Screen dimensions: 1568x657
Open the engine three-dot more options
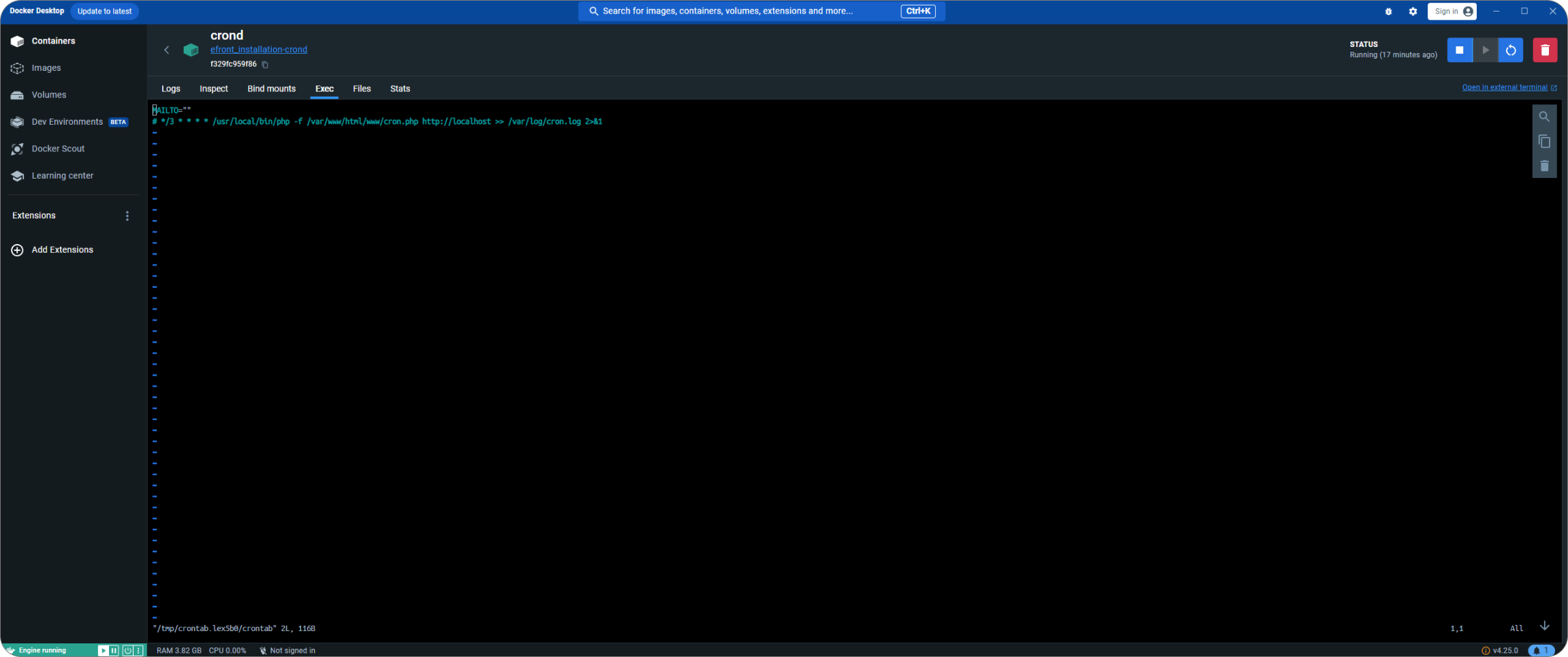[138, 651]
